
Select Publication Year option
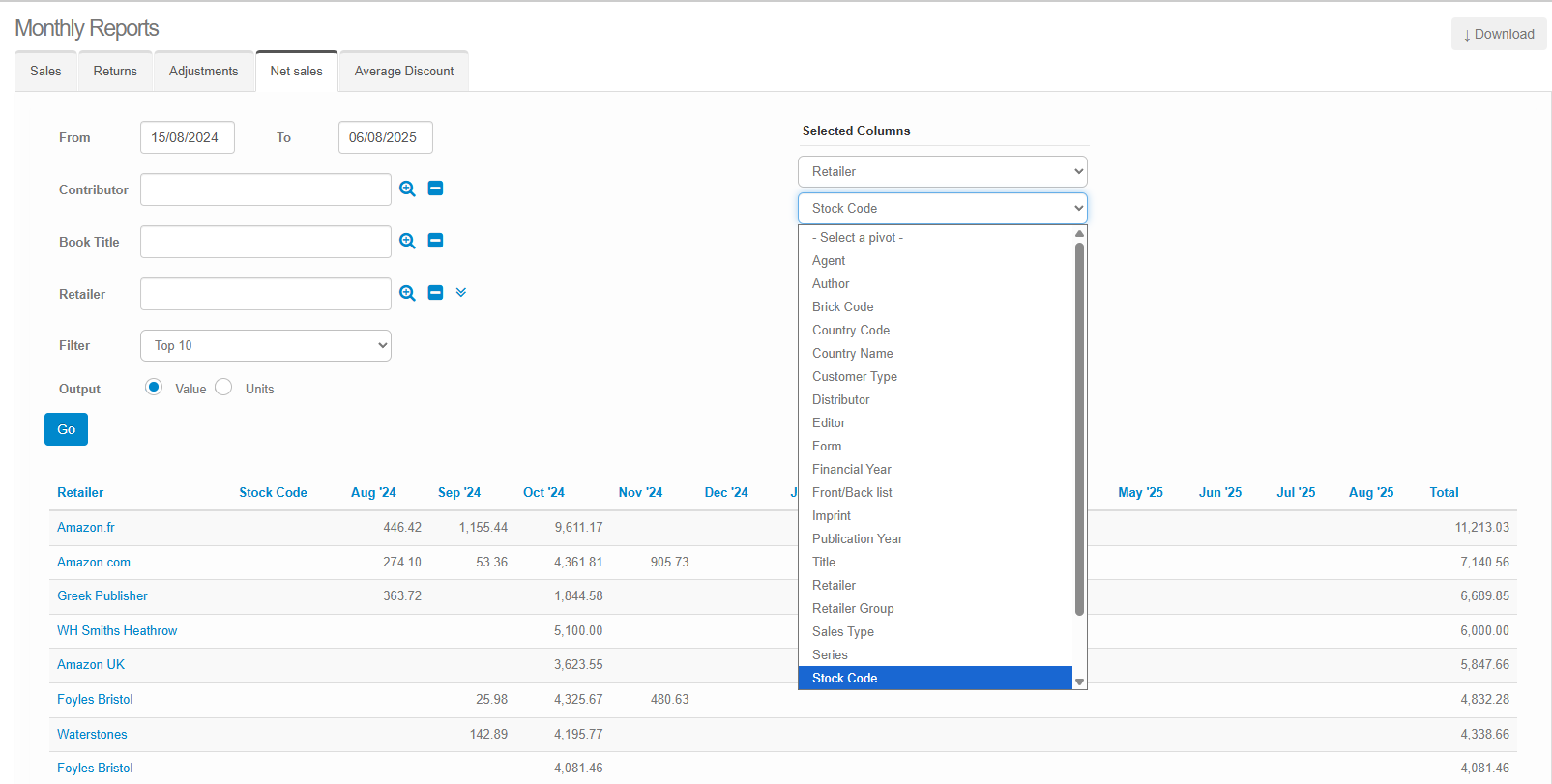click(935, 538)
